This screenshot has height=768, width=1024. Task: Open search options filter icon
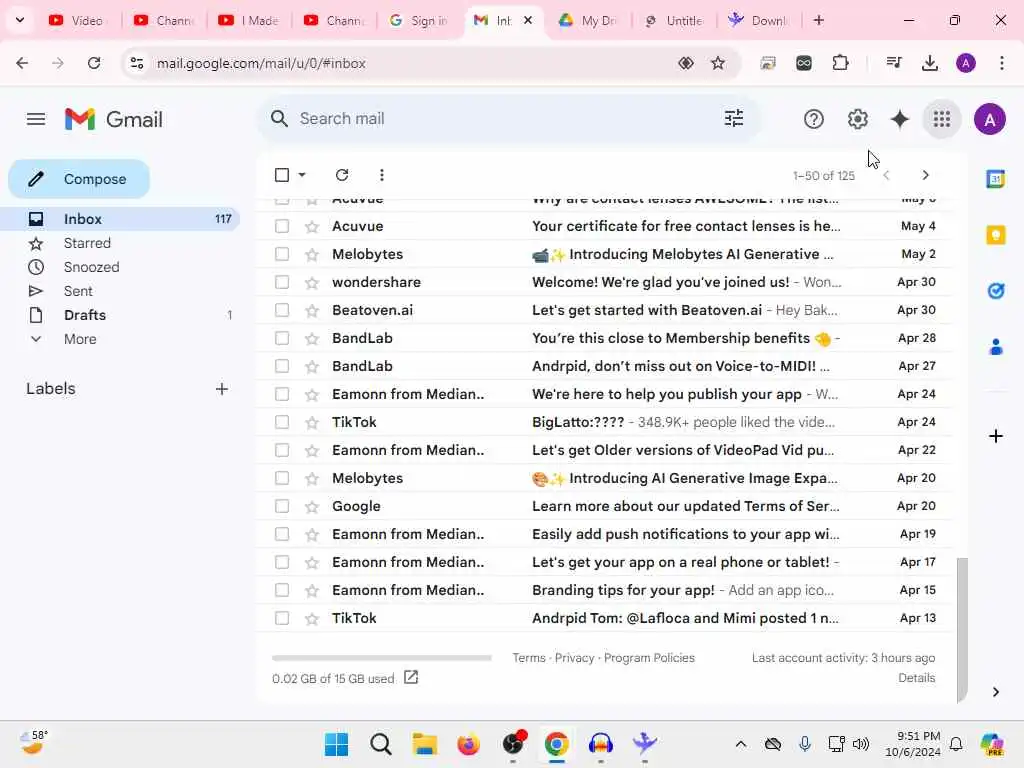pyautogui.click(x=733, y=118)
